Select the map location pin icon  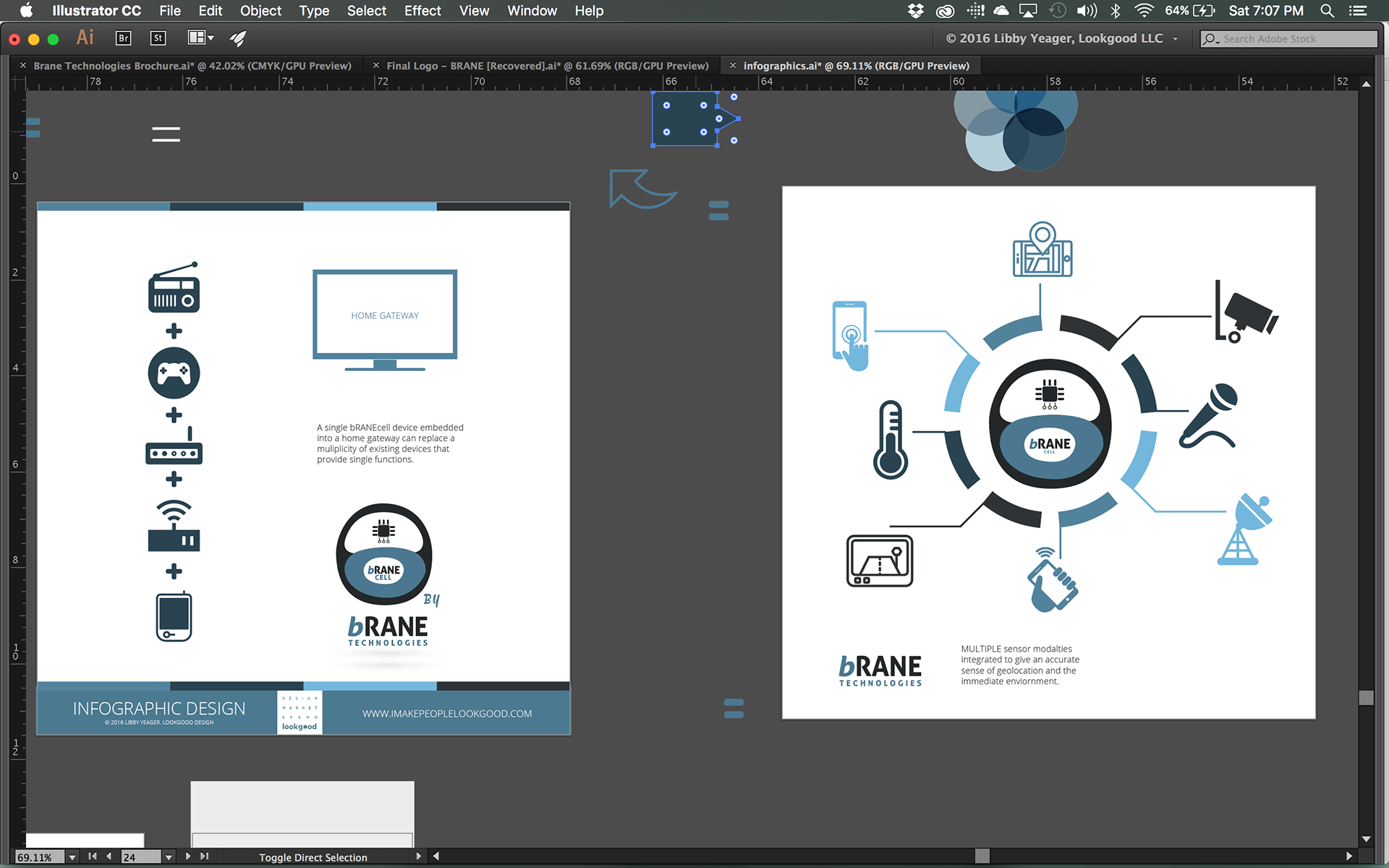click(x=1042, y=249)
